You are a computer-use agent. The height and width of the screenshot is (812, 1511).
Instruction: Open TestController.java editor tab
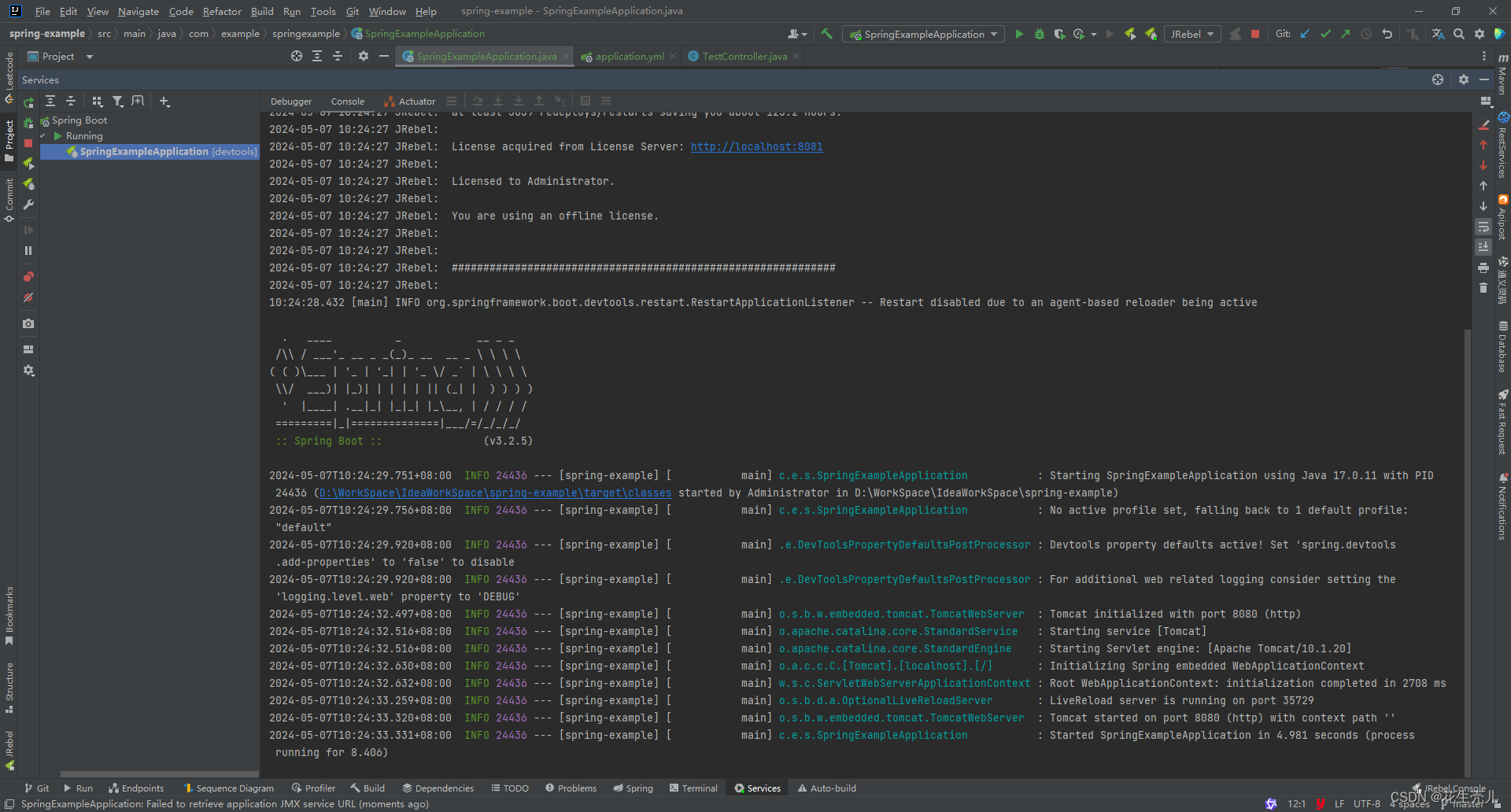point(744,57)
